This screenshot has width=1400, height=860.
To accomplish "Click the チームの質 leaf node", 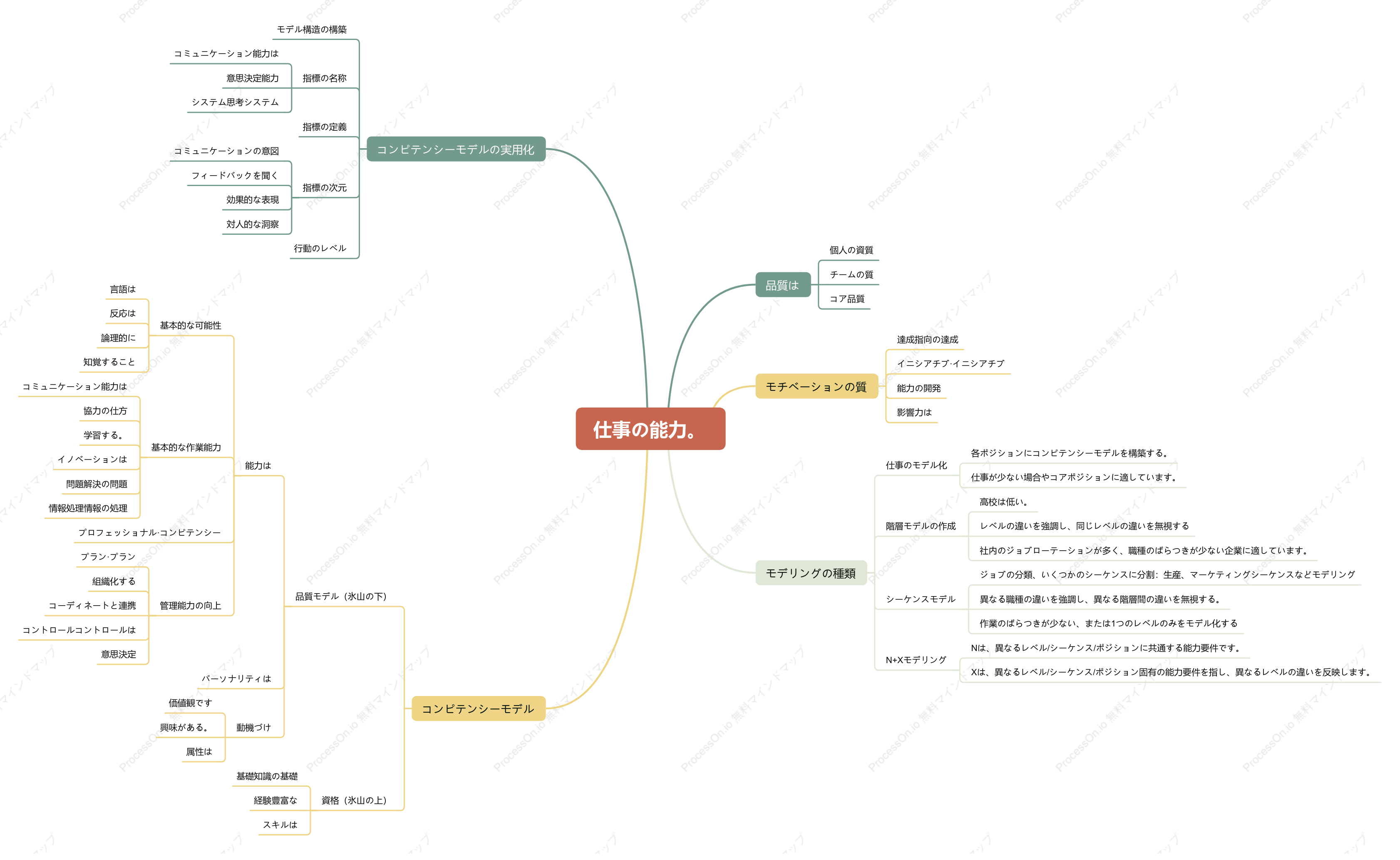I will point(851,274).
